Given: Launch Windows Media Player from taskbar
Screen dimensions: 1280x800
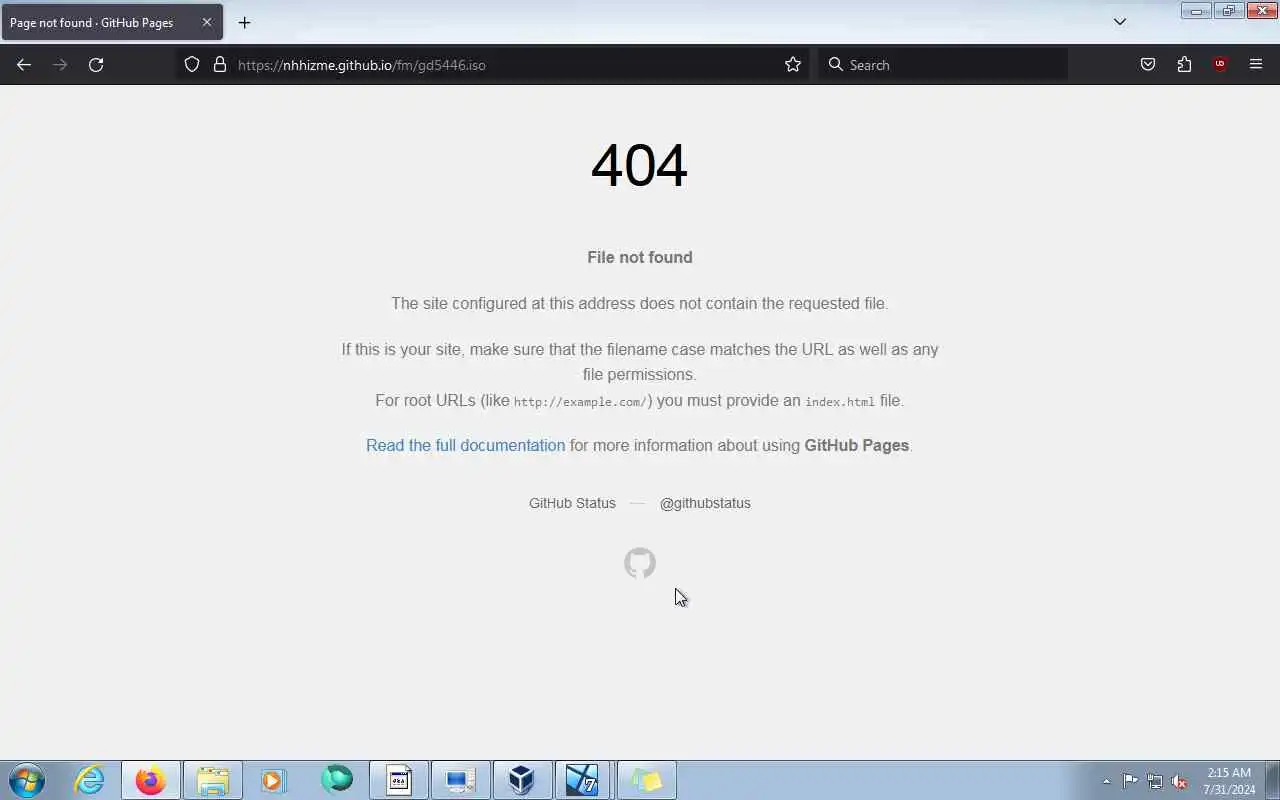Looking at the screenshot, I should click(274, 780).
